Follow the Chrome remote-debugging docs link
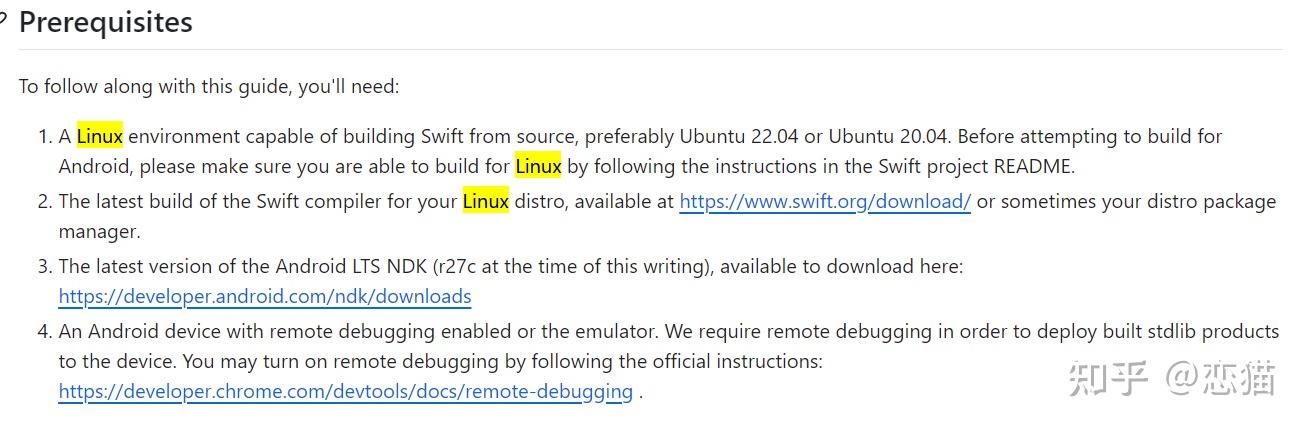The height and width of the screenshot is (431, 1309). (x=345, y=391)
